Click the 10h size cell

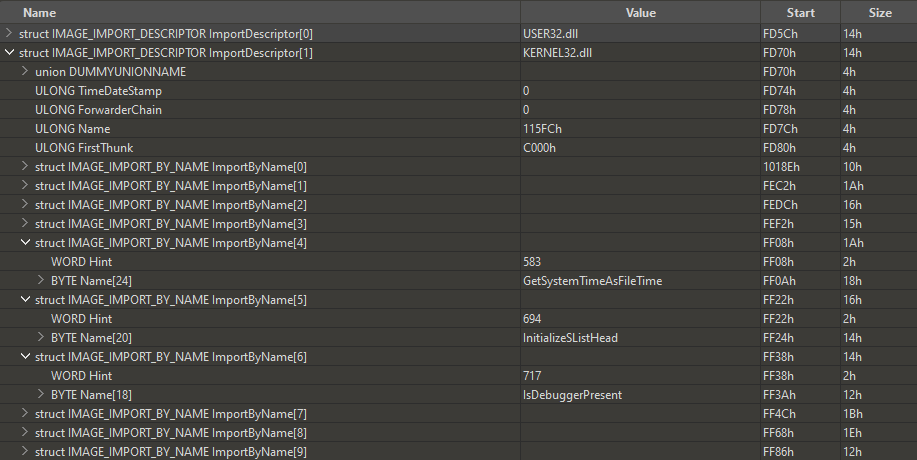pos(878,167)
